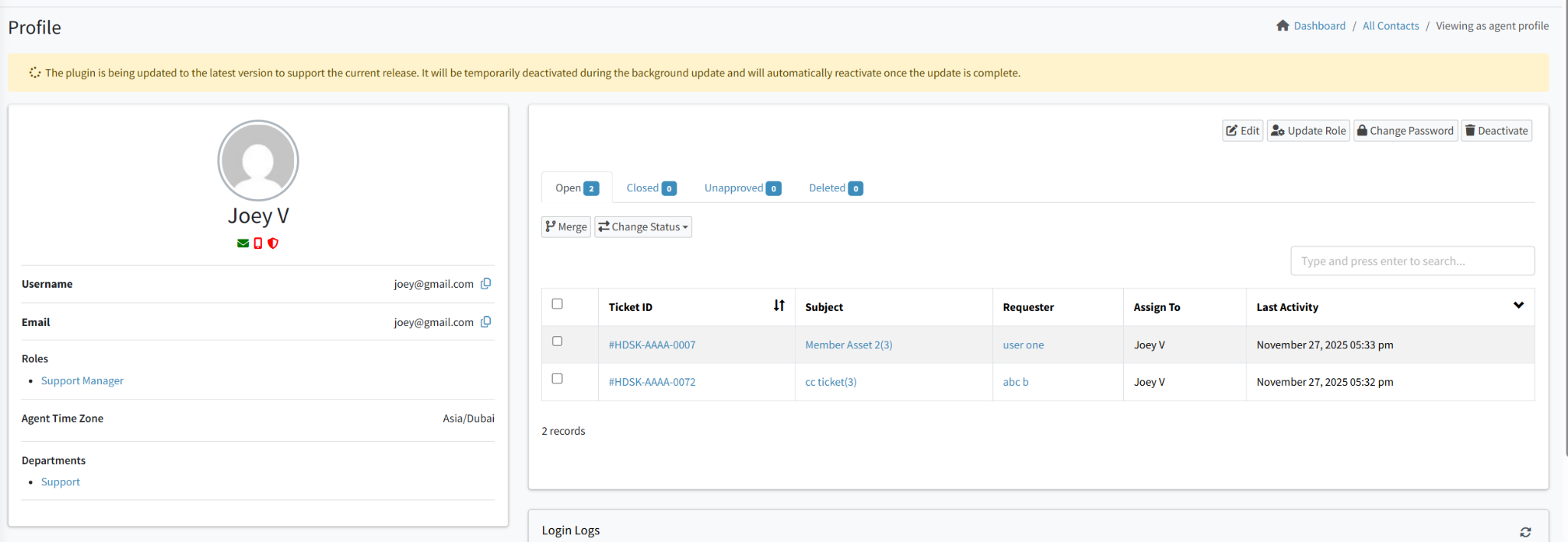
Task: Click the Dashboard home icon in breadcrumb
Action: point(1282,26)
